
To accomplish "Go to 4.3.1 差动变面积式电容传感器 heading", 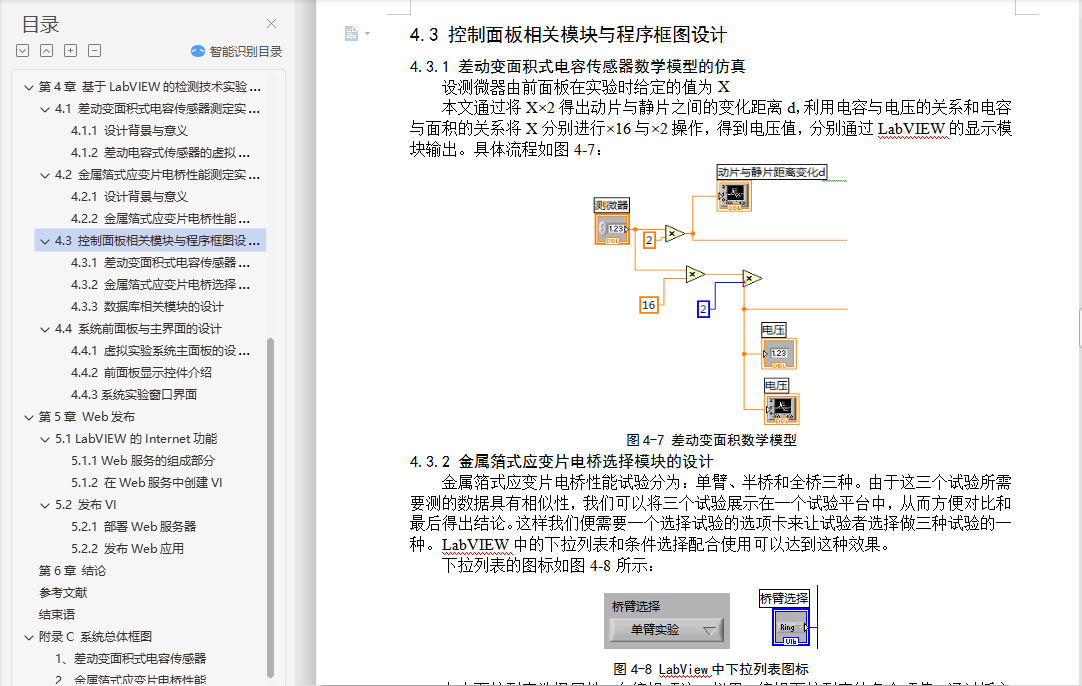I will click(160, 262).
